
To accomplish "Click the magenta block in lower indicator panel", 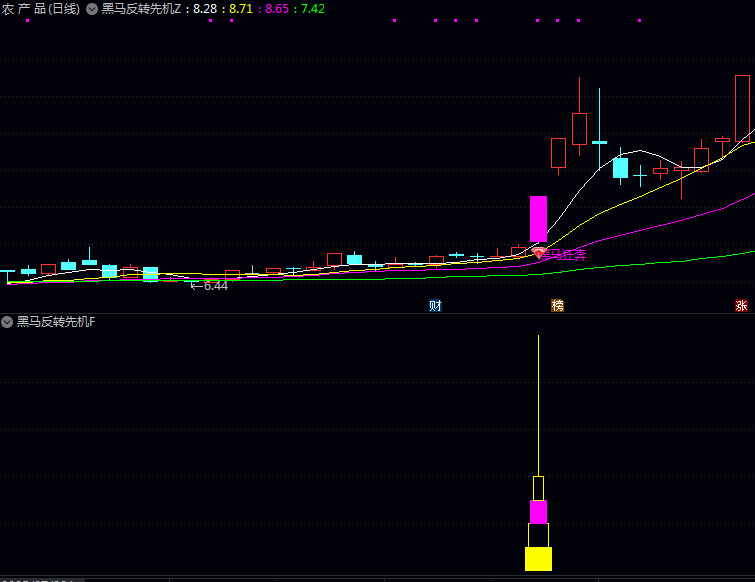I will tap(538, 512).
